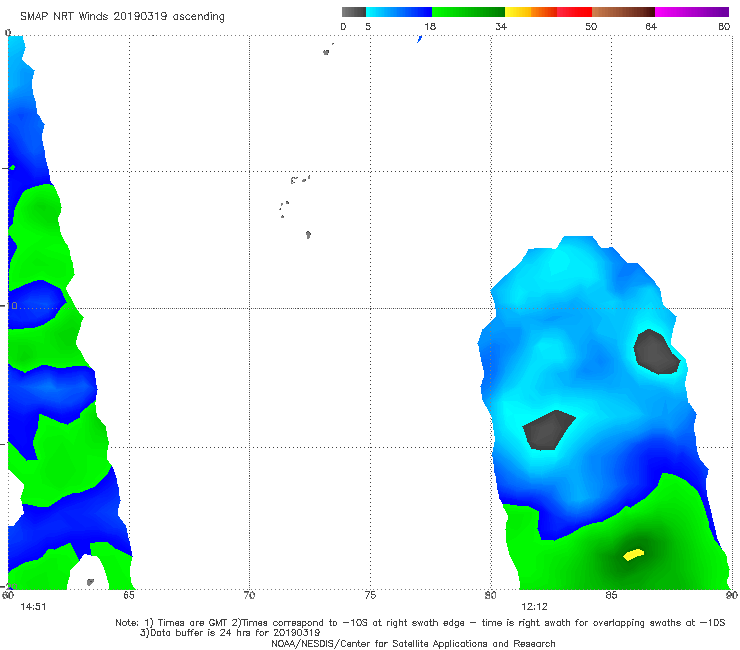Image resolution: width=740 pixels, height=650 pixels.
Task: Click the swath time "14:51"
Action: point(33,607)
